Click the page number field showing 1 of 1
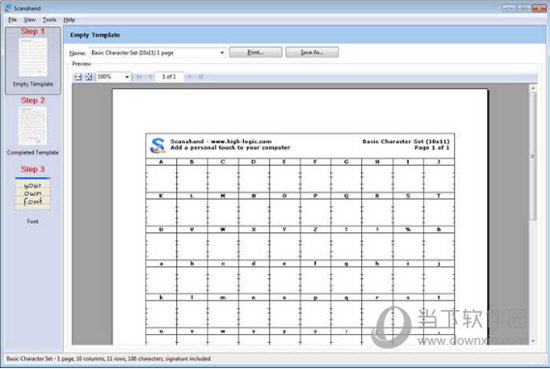The height and width of the screenshot is (369, 550). [169, 77]
